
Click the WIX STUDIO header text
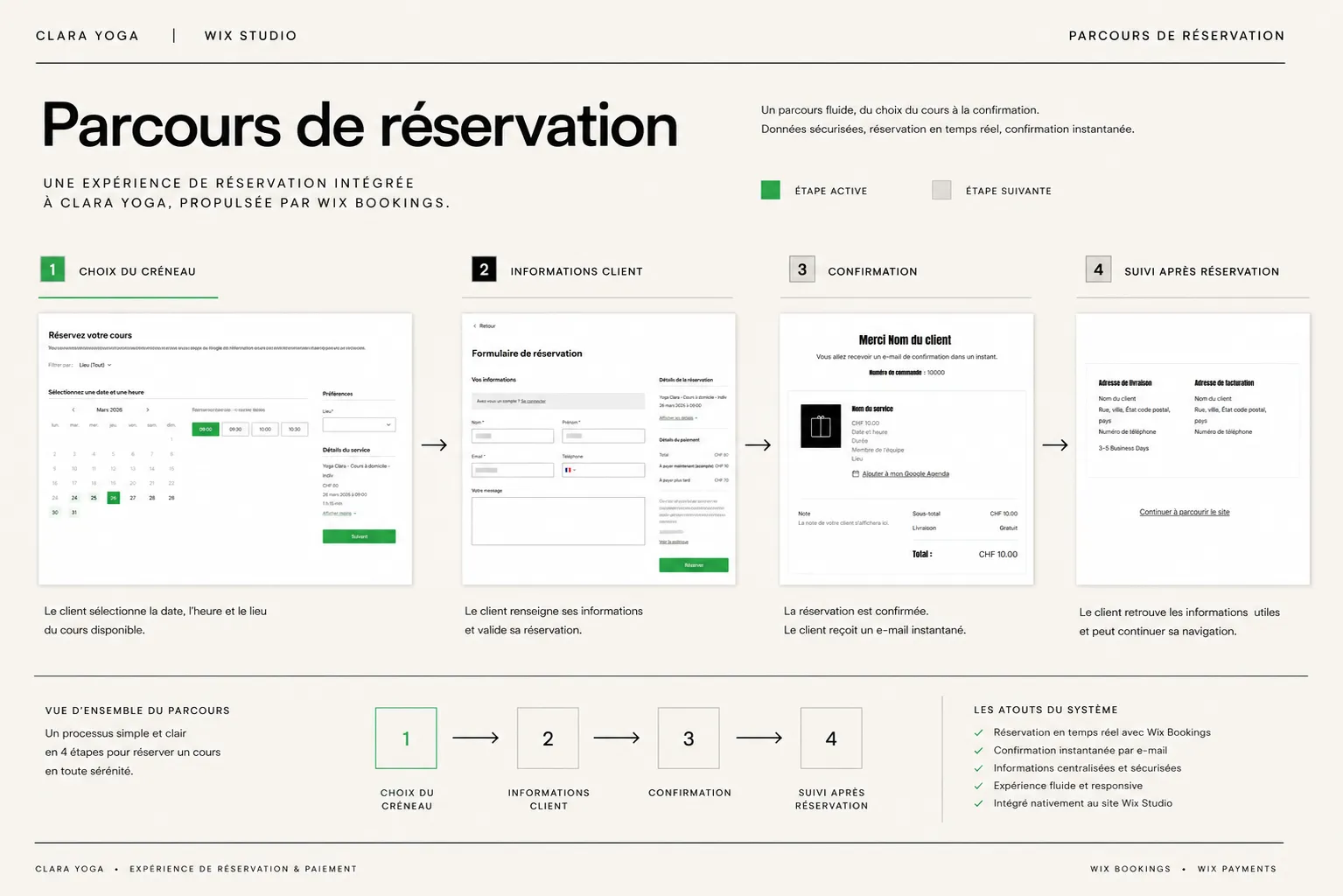click(251, 36)
